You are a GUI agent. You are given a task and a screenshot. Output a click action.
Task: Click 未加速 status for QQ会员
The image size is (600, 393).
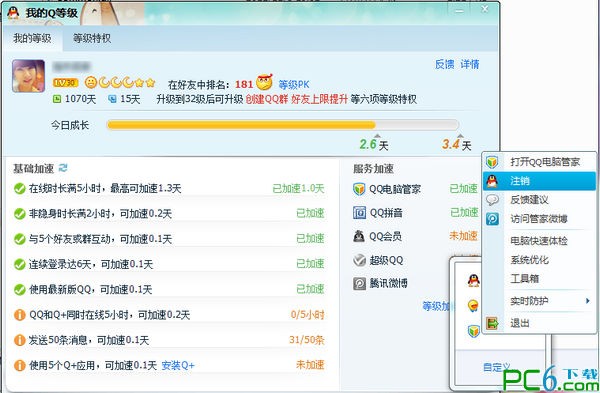pyautogui.click(x=463, y=236)
